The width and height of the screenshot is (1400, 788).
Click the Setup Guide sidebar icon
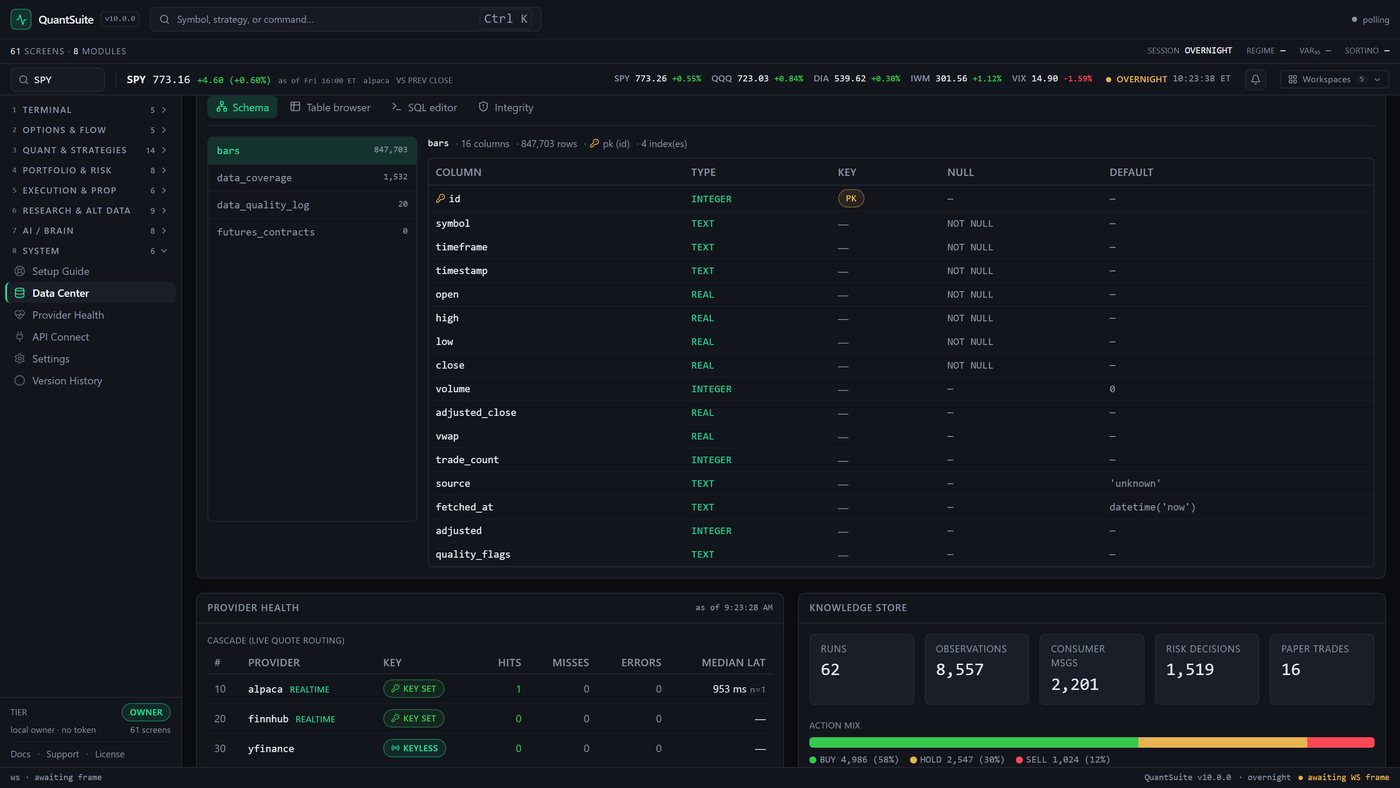pos(20,271)
